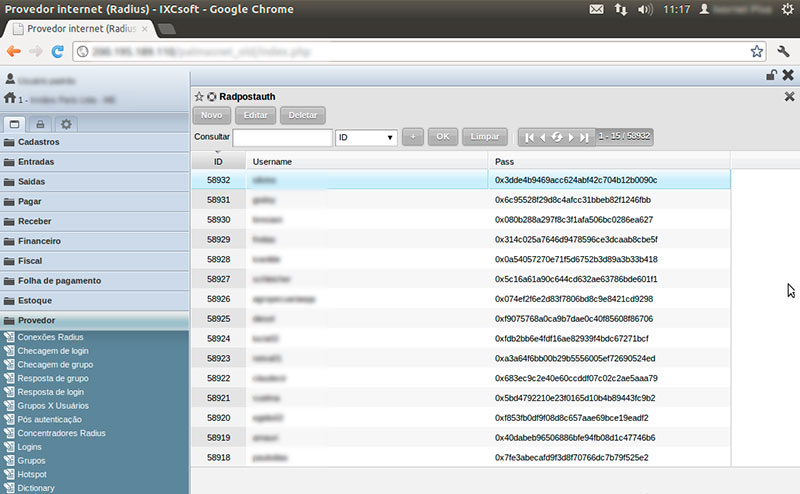The height and width of the screenshot is (494, 800).
Task: Close the Radpostauth panel
Action: click(789, 96)
